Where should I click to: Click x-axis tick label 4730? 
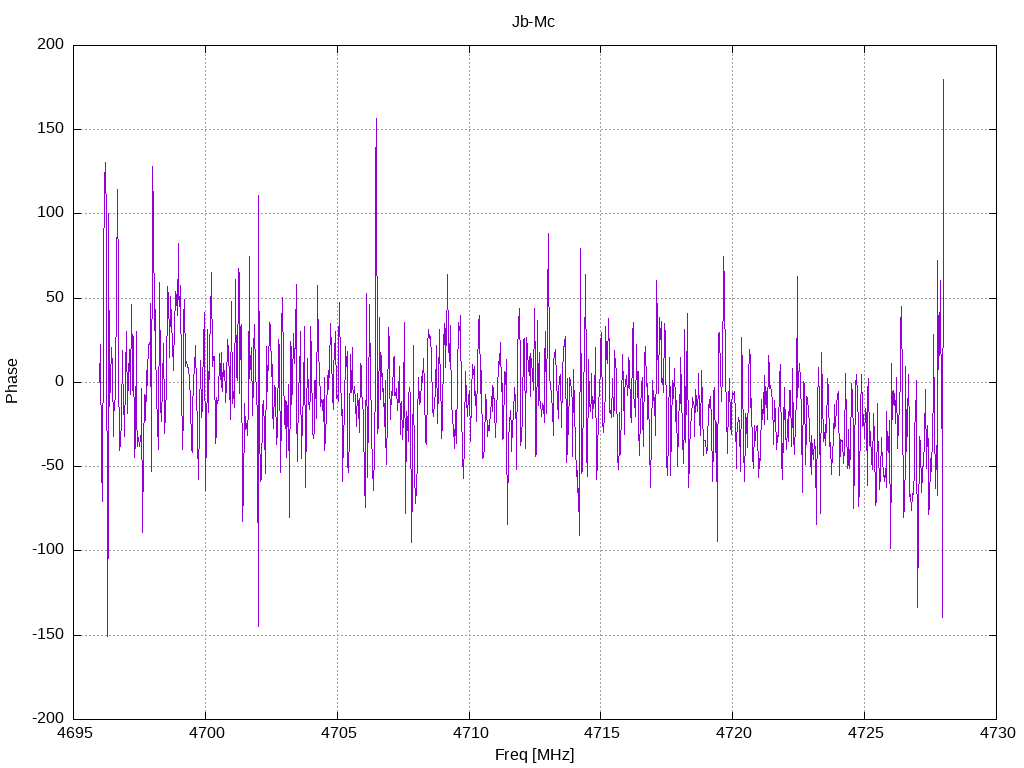[997, 733]
